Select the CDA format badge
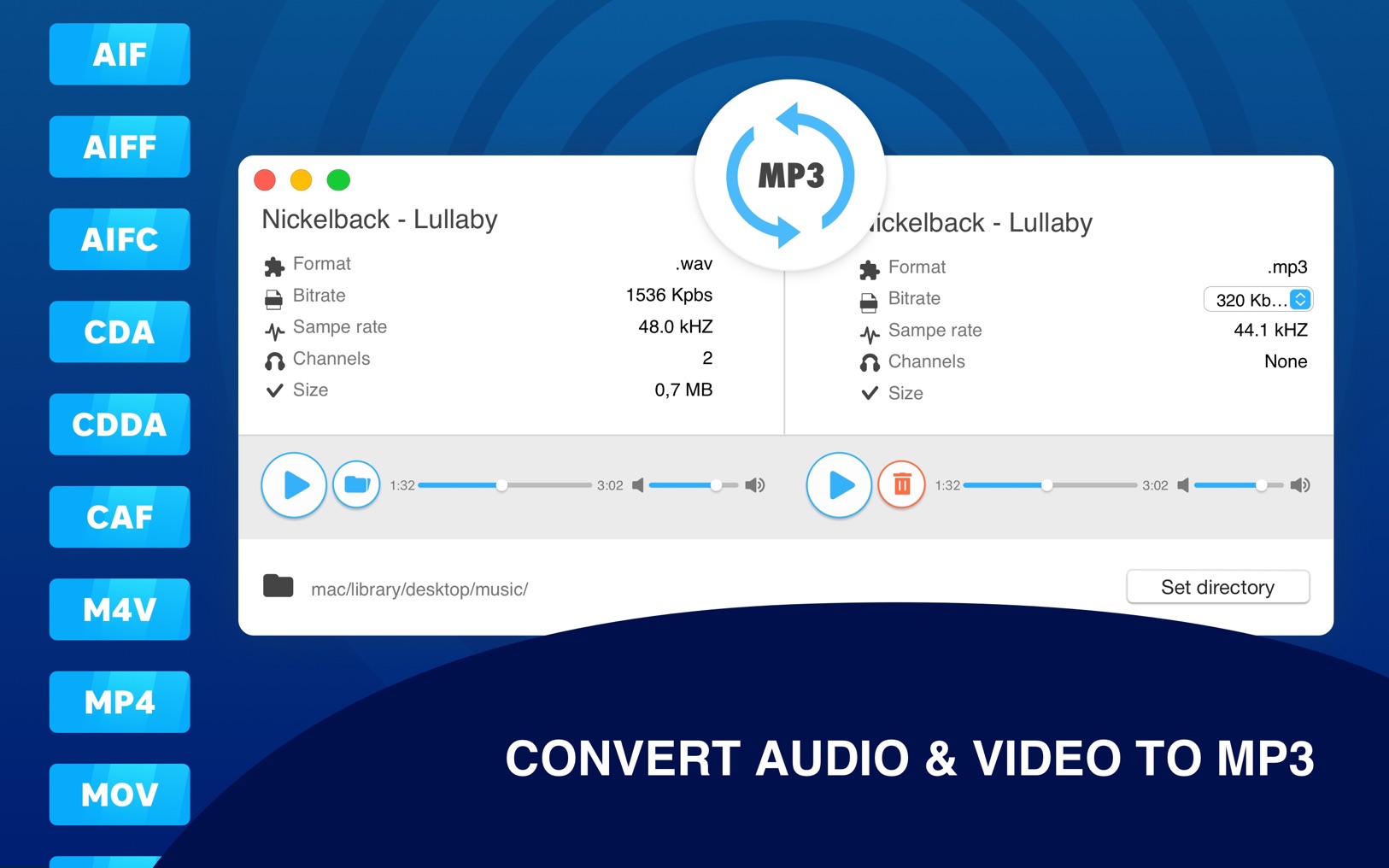The width and height of the screenshot is (1389, 868). [120, 331]
